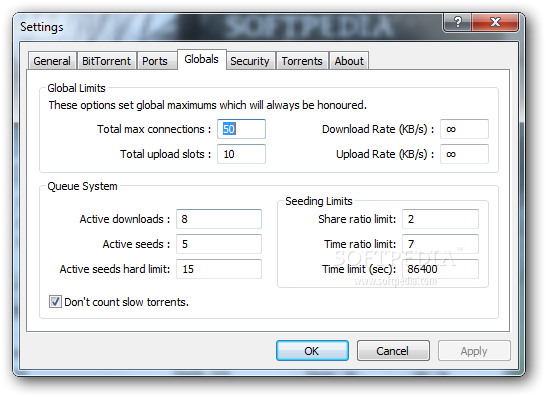Viewport: 546px width, 397px height.
Task: Open the Torrents tab
Action: (x=302, y=61)
